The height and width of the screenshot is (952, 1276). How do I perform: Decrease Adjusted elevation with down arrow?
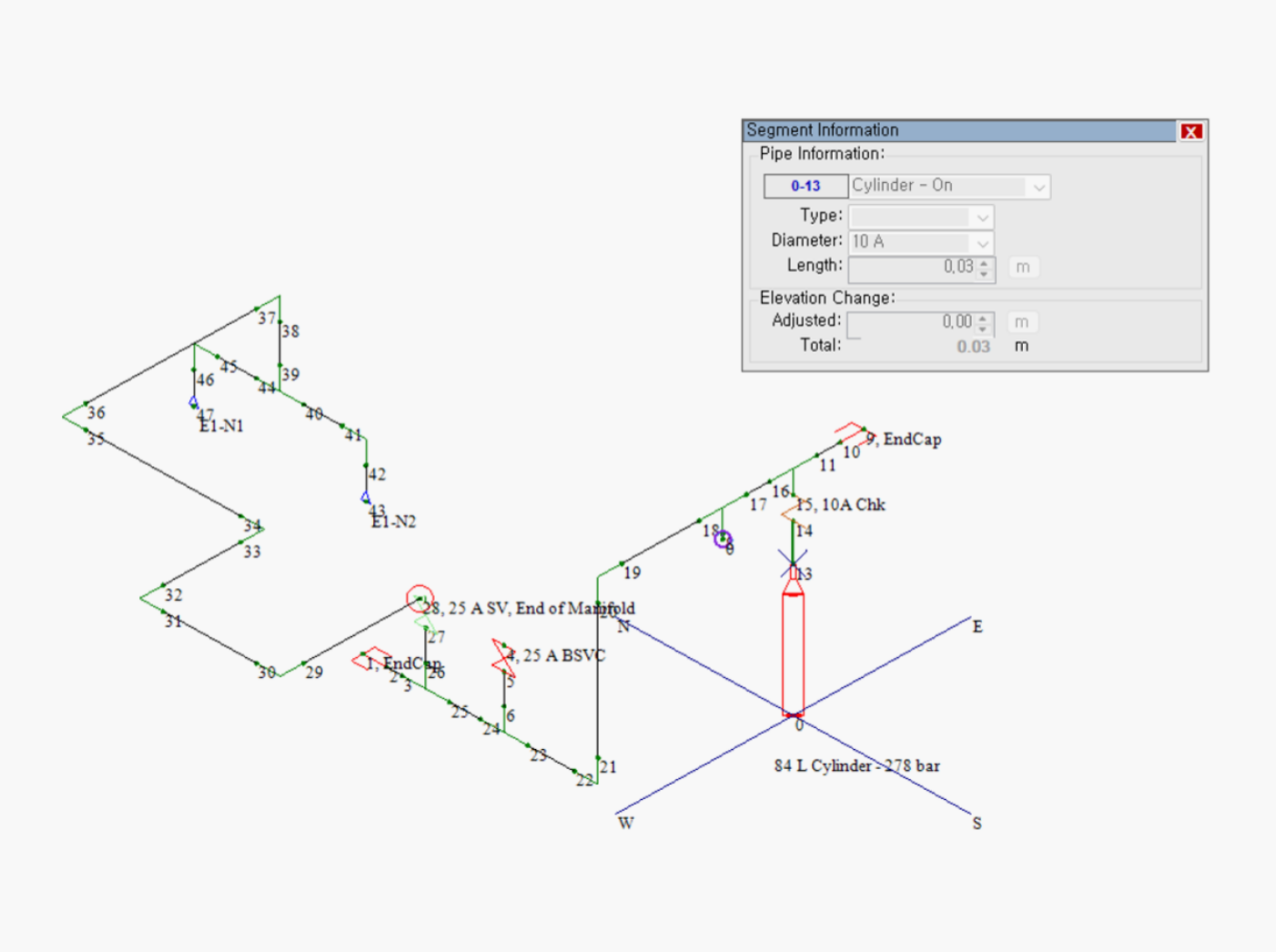click(983, 329)
